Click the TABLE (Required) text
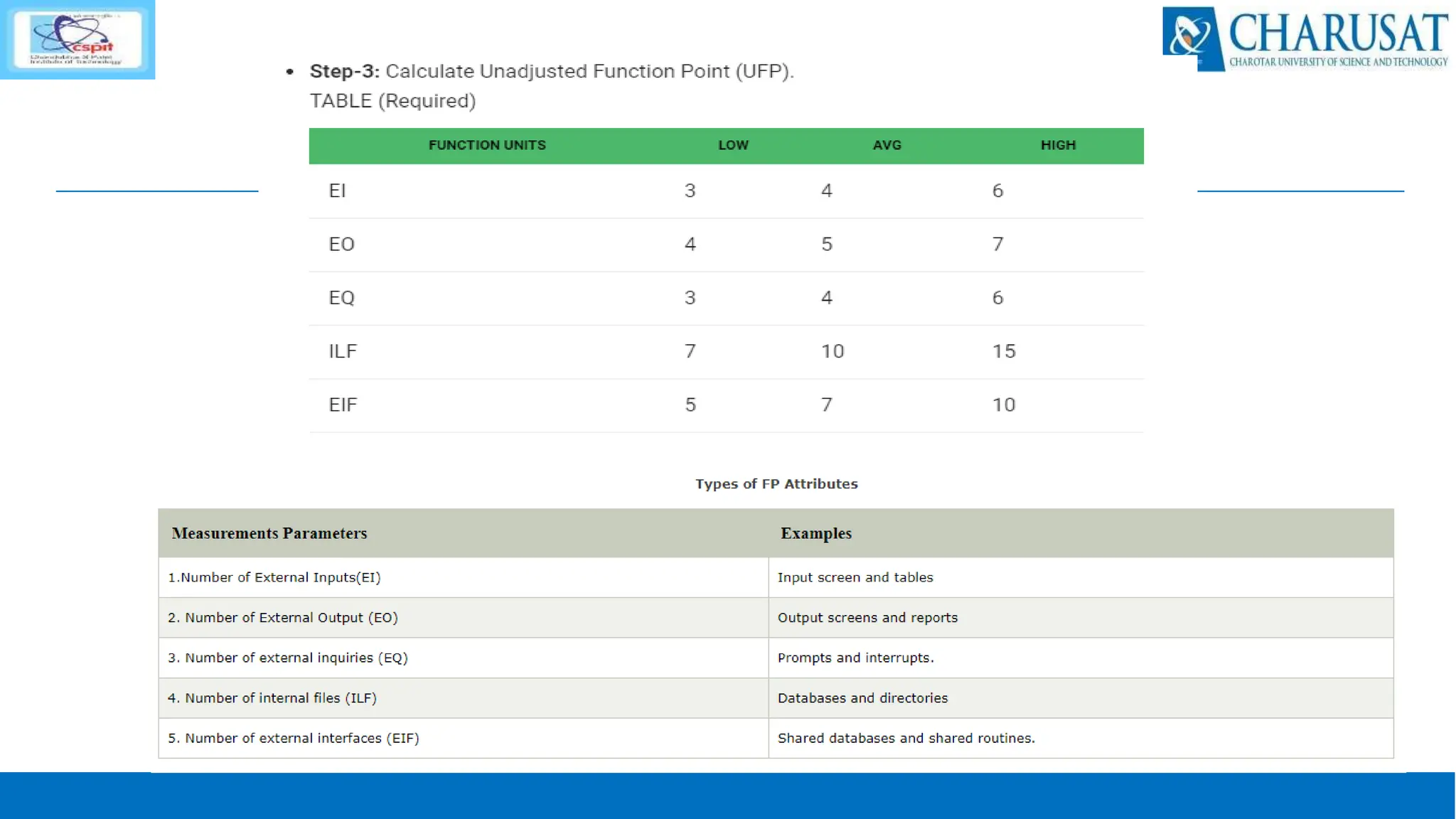1456x819 pixels. pos(392,101)
